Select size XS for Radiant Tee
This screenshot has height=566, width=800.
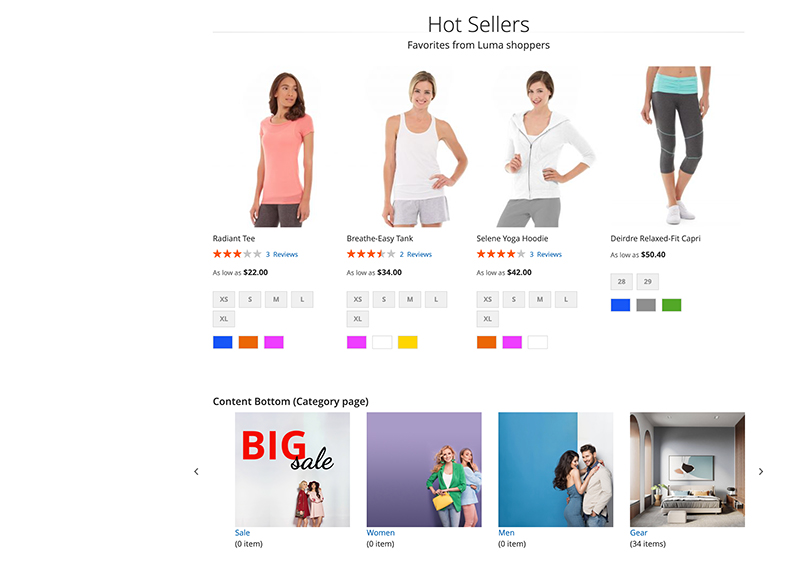point(223,300)
